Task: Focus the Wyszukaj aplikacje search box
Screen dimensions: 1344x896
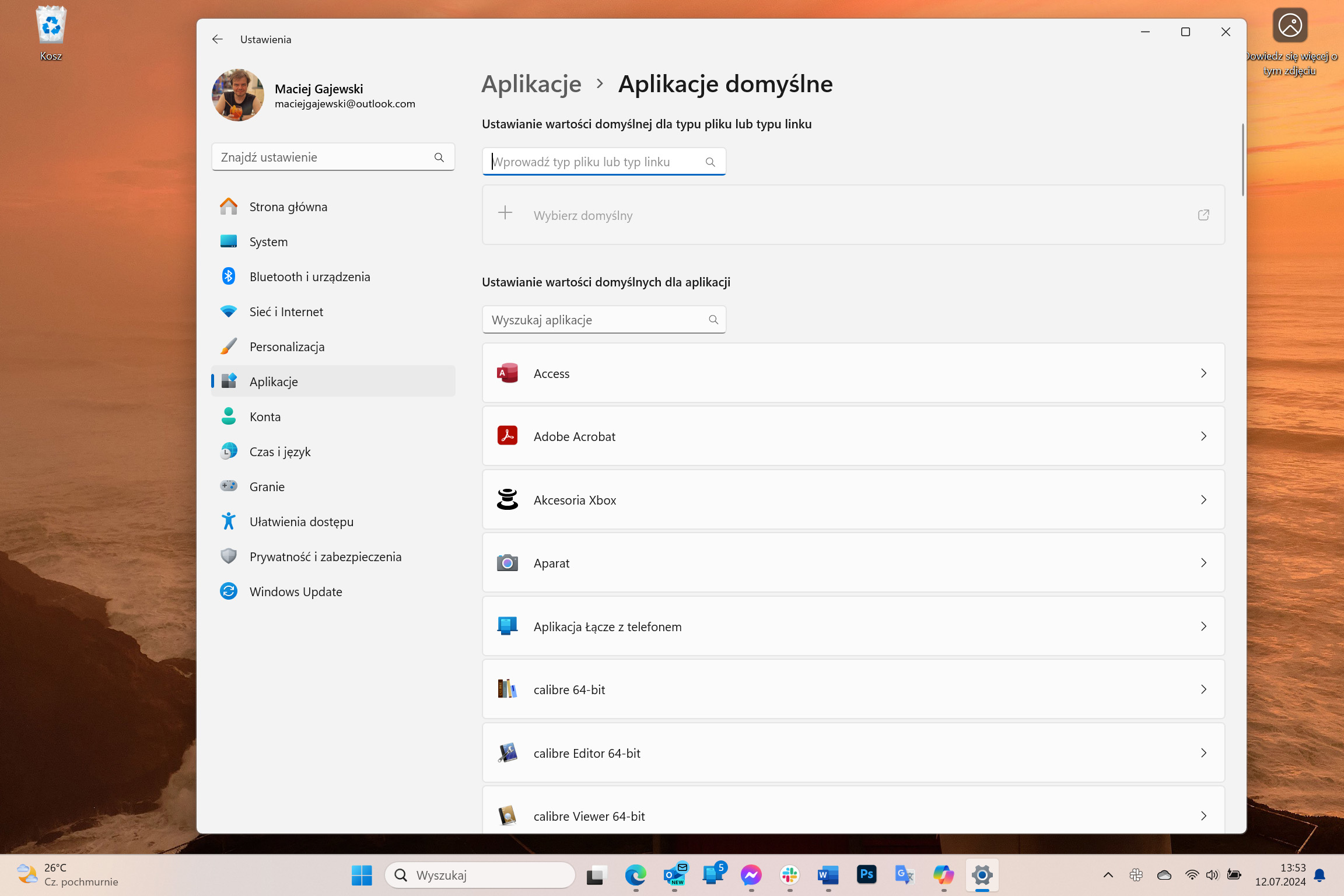Action: click(x=604, y=320)
